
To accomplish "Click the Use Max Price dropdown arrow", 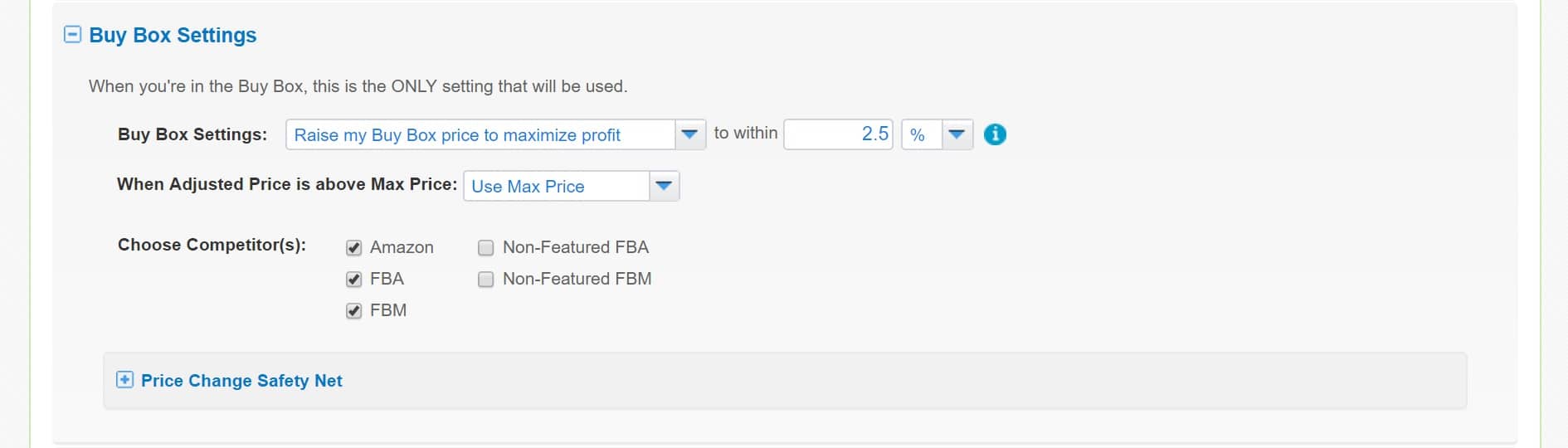I will point(664,186).
